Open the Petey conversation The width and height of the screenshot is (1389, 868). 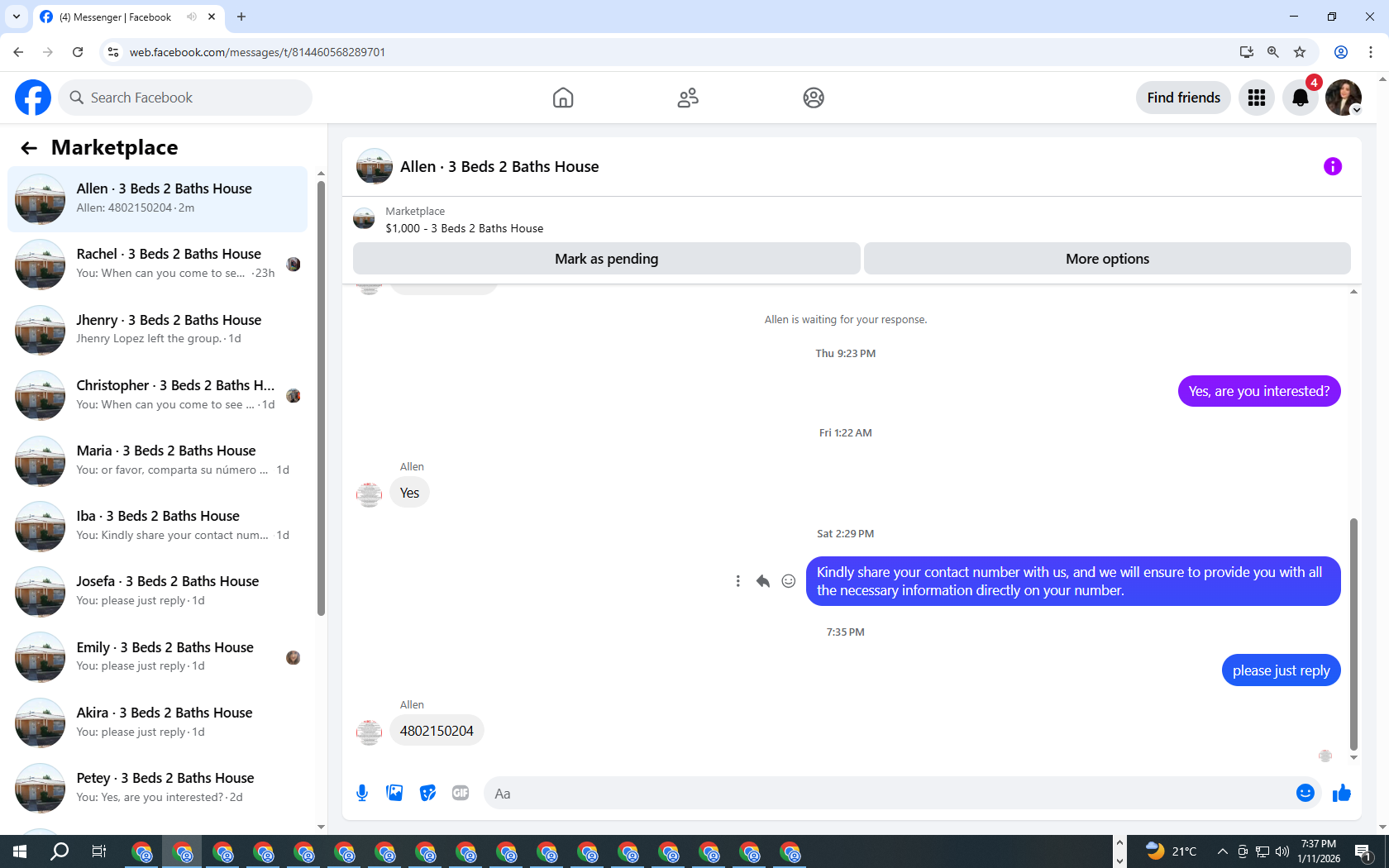point(157,789)
